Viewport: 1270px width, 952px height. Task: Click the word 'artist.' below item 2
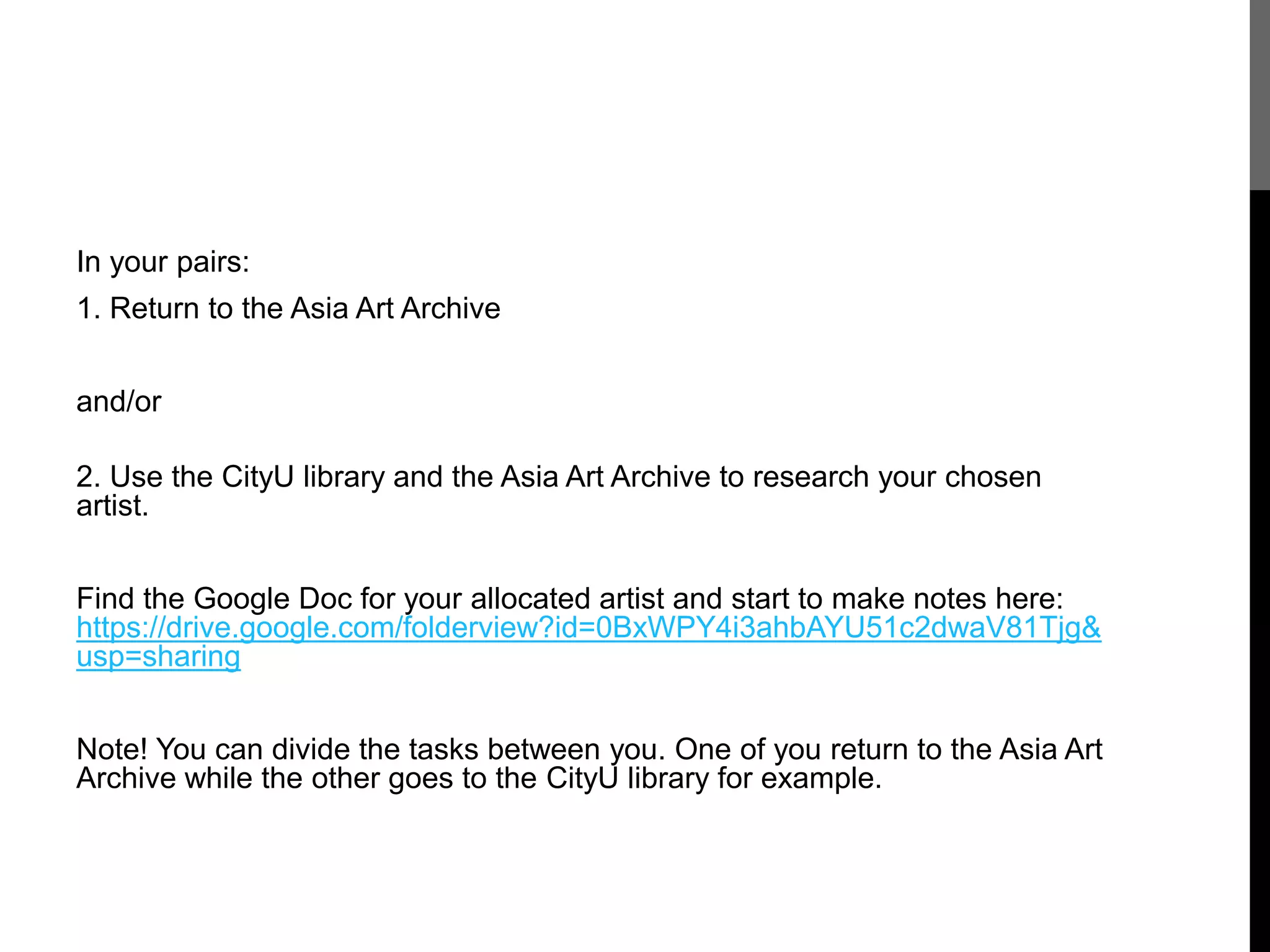click(x=112, y=506)
